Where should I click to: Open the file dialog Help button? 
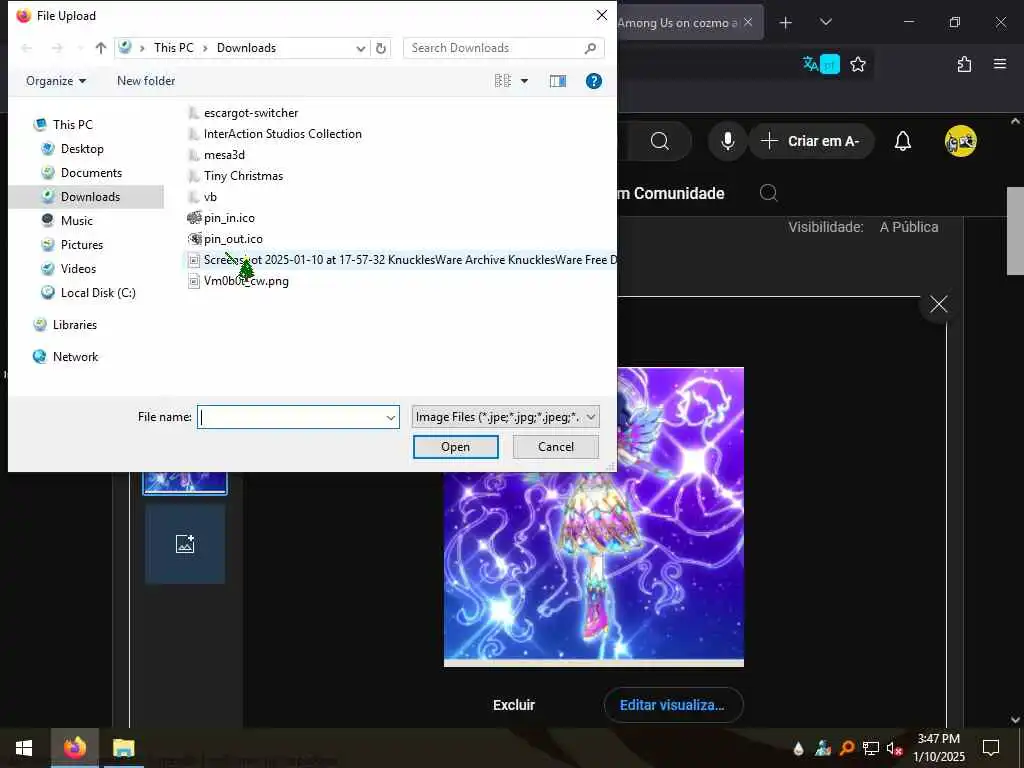(x=594, y=81)
